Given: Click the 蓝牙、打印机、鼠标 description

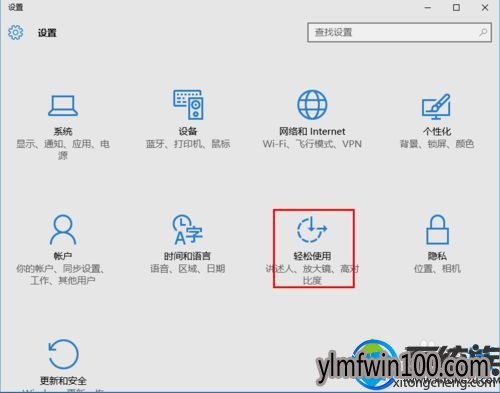Looking at the screenshot, I should tap(188, 144).
